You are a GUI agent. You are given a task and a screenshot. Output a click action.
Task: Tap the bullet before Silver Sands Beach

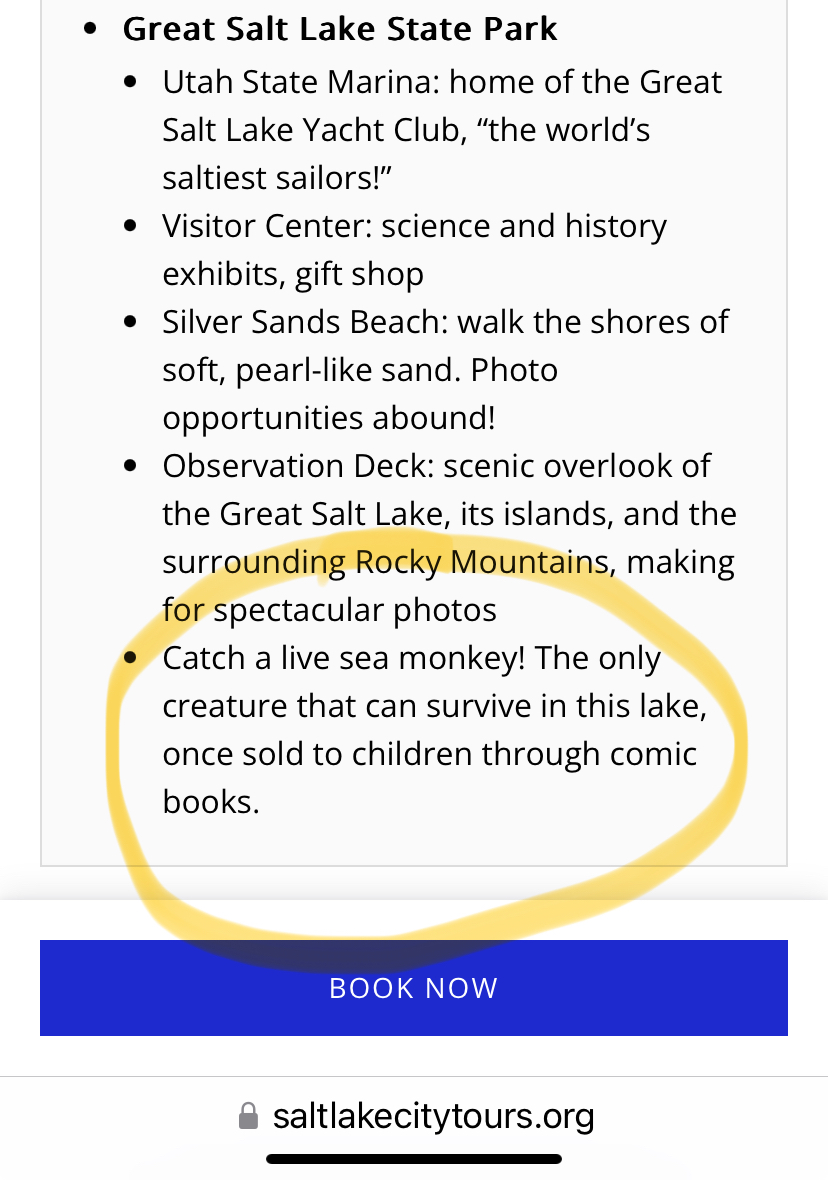[131, 322]
